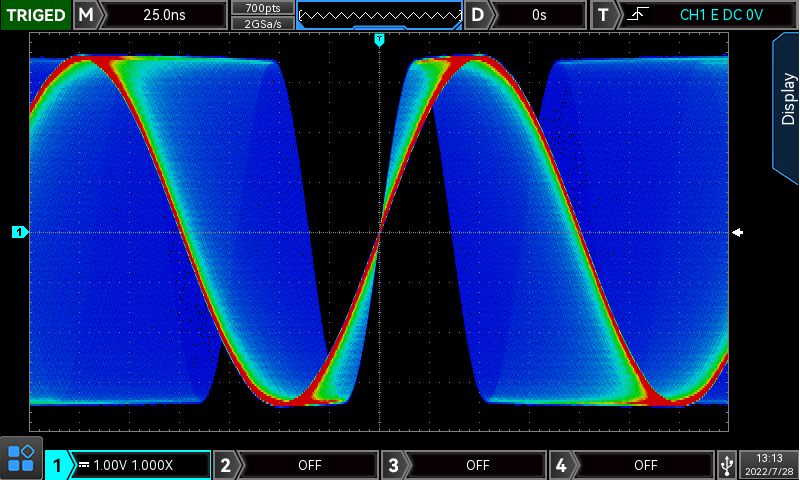Screen dimensions: 800x480
Task: Select the channel 1 number tab
Action: pyautogui.click(x=58, y=465)
